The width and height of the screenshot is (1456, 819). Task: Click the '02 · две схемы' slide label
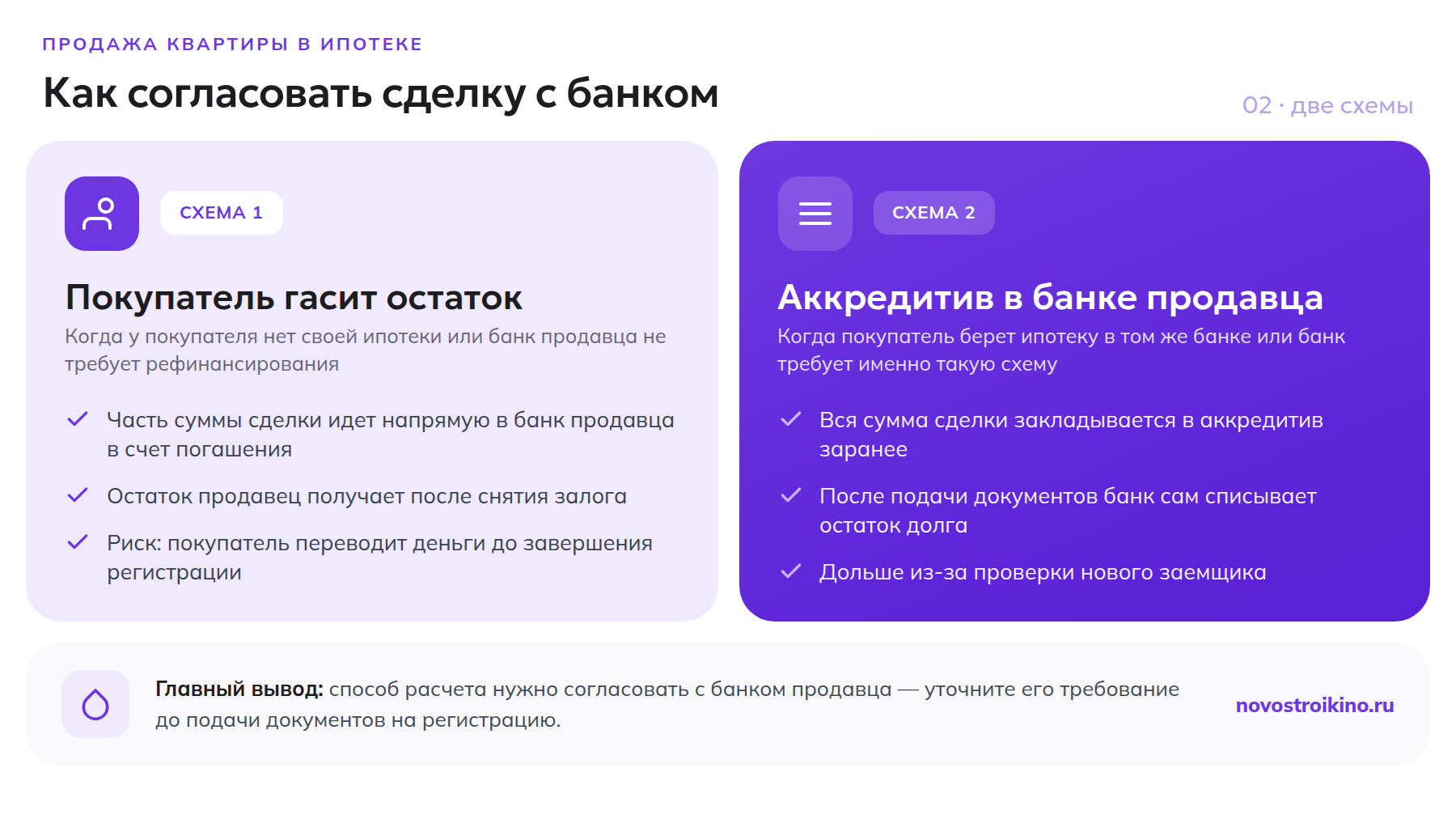1327,105
